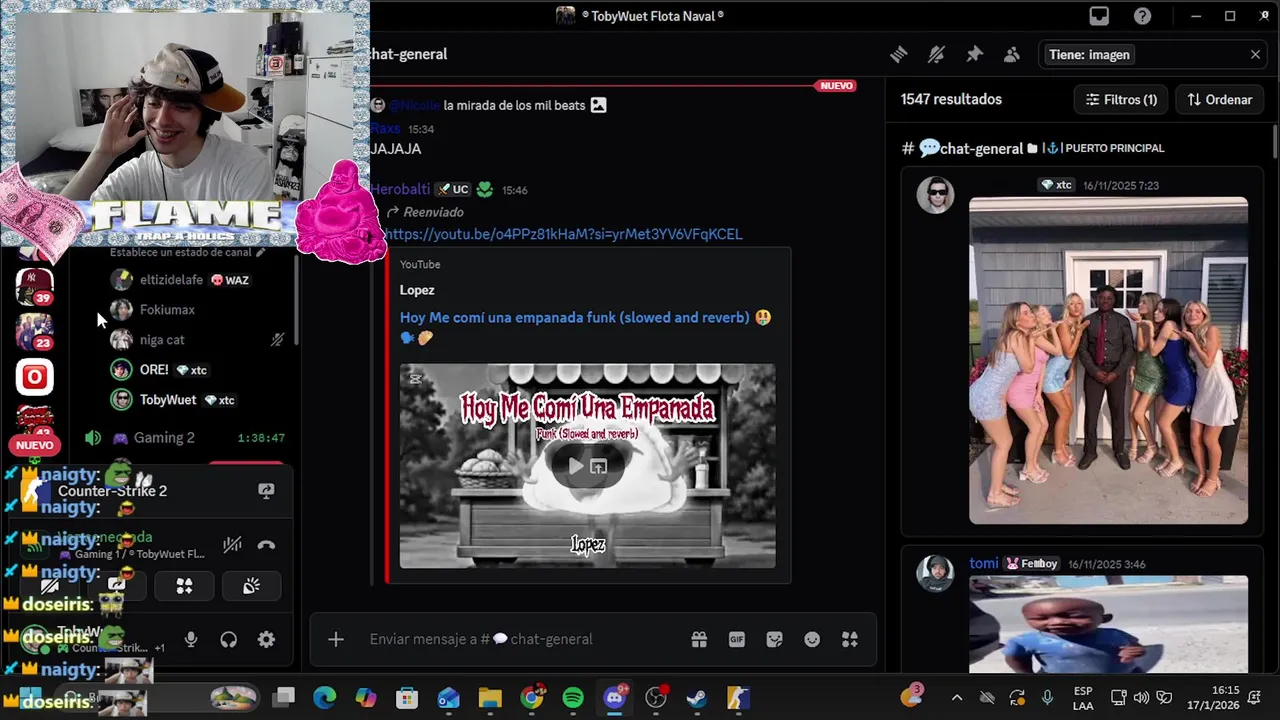Image resolution: width=1280 pixels, height=720 pixels.
Task: Open the folder icon beside chat-general results header
Action: click(x=1032, y=148)
